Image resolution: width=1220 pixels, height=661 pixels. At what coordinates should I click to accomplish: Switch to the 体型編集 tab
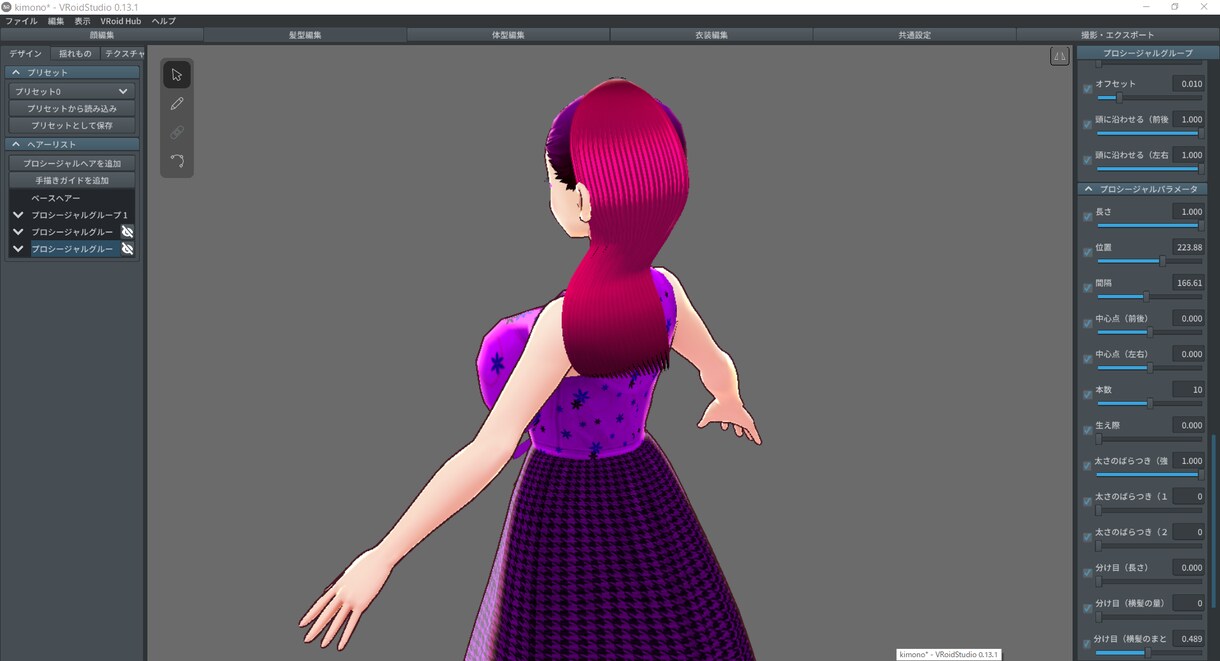(x=508, y=35)
